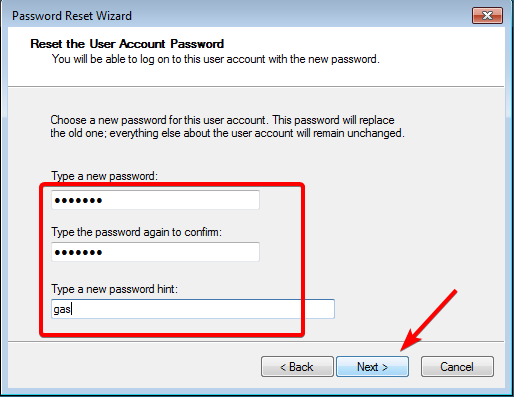This screenshot has width=514, height=397.
Task: Click the 'You will be able to log on' subtitle
Action: pos(216,59)
